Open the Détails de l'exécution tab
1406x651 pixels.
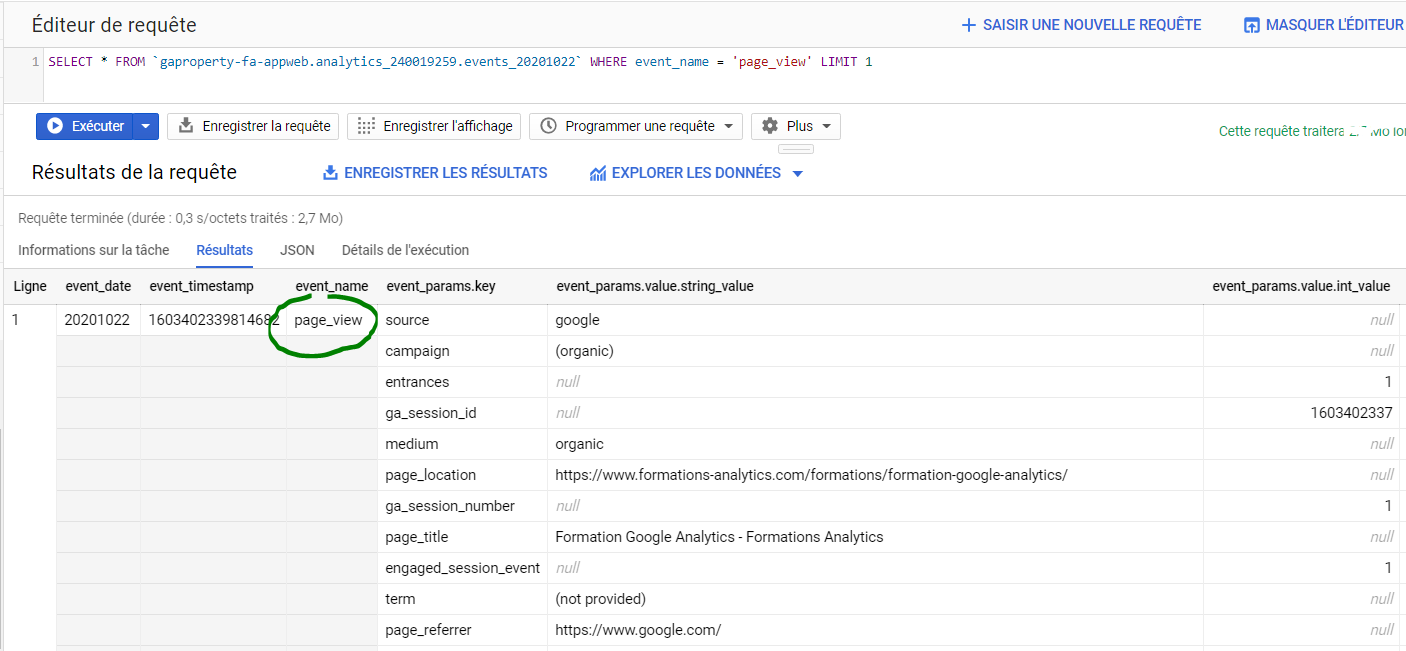[x=405, y=250]
